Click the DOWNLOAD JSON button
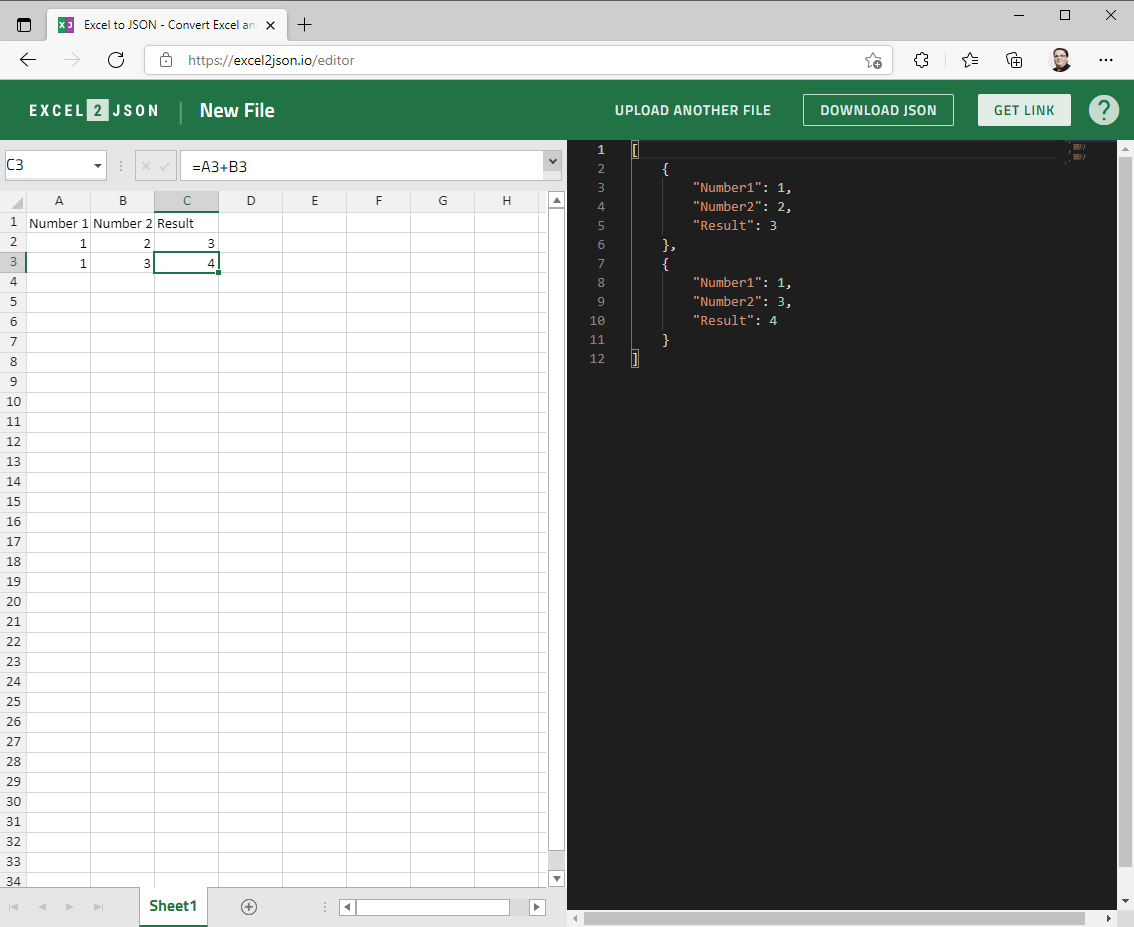Image resolution: width=1134 pixels, height=927 pixels. pos(878,110)
